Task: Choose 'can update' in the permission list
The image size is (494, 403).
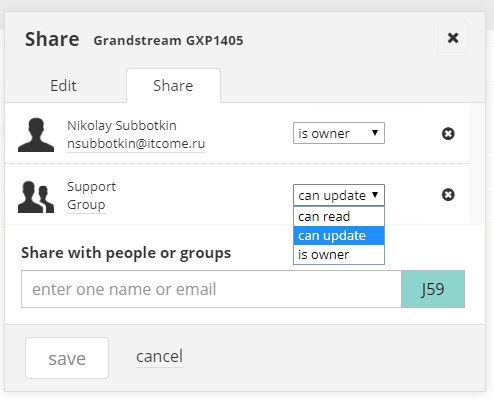Action: click(339, 236)
